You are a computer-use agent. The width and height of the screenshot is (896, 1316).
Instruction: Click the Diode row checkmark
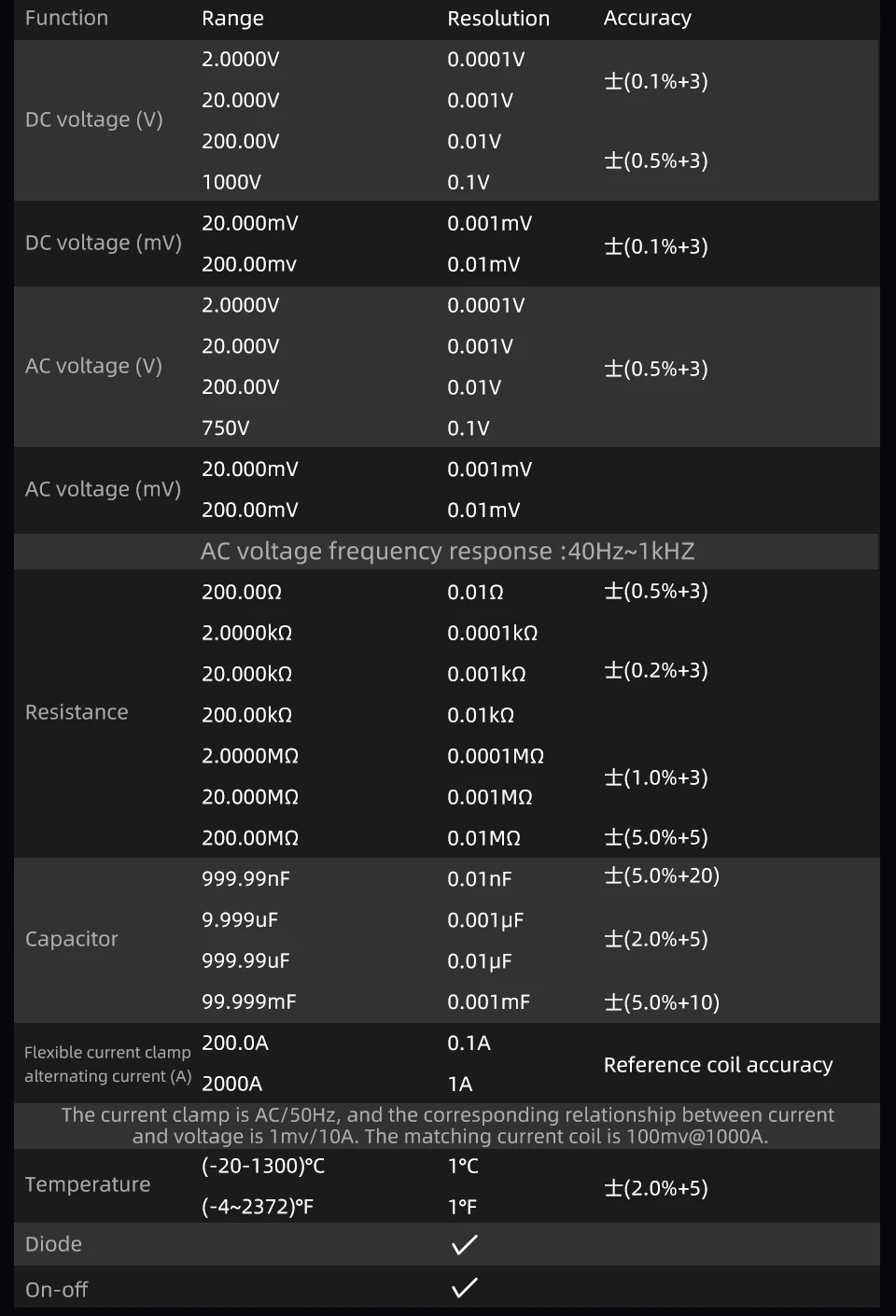tap(464, 1244)
